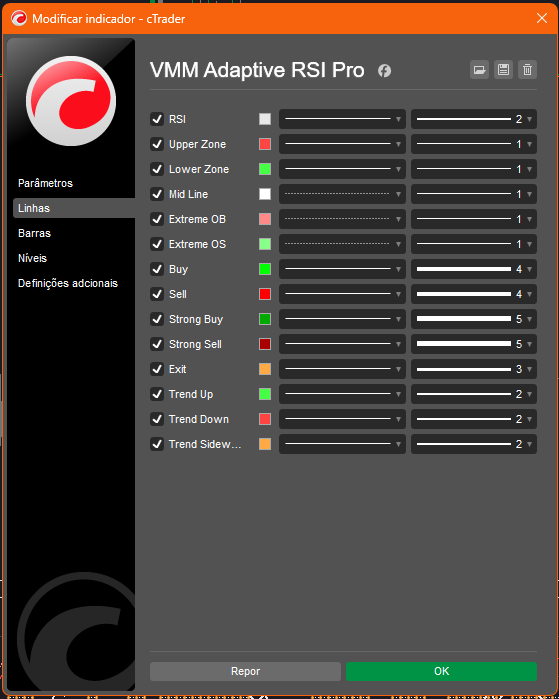Change the Strong Buy dark green swatch
This screenshot has width=559, height=699.
(x=265, y=319)
